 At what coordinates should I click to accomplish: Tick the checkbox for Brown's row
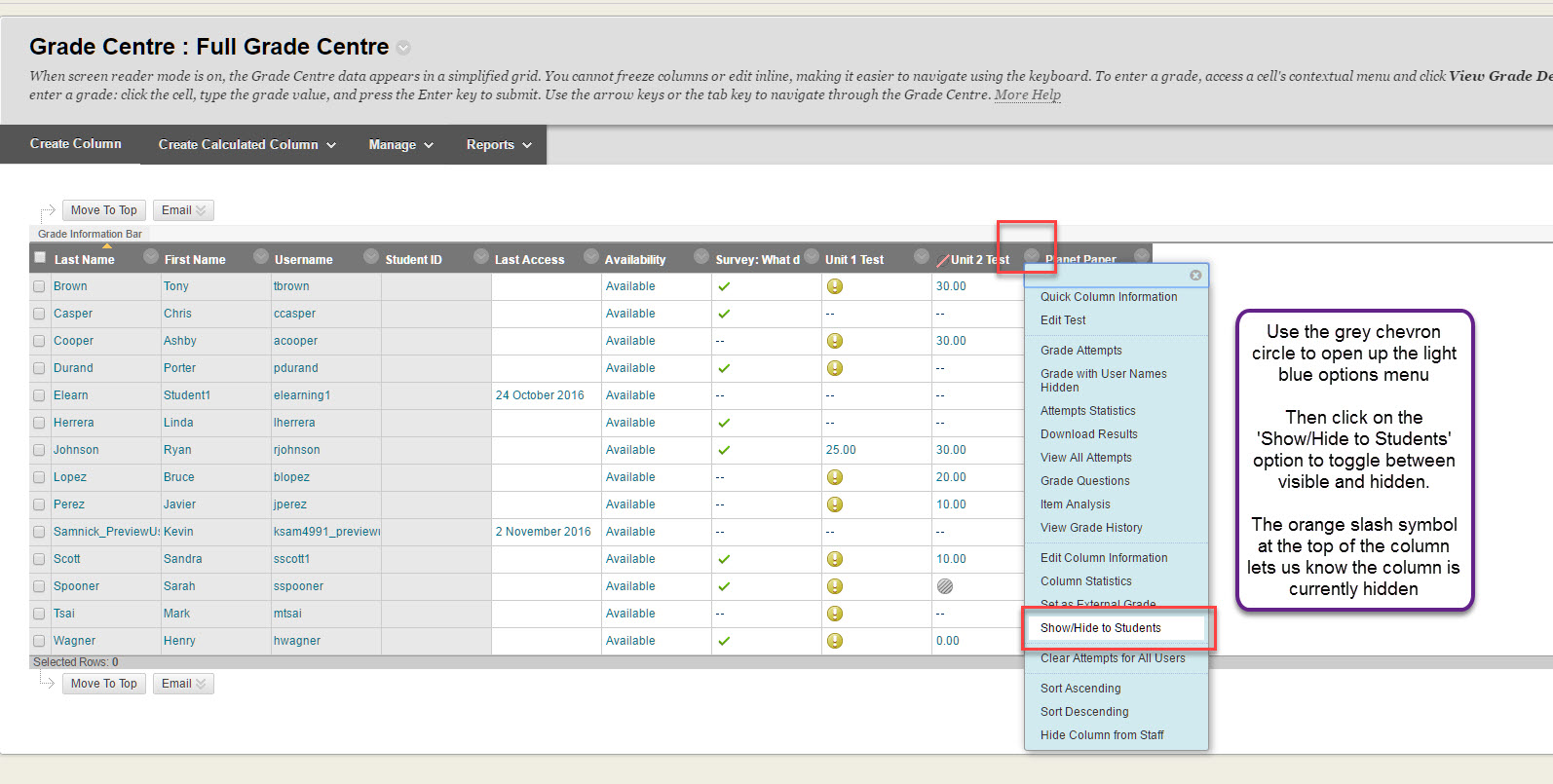[x=39, y=286]
